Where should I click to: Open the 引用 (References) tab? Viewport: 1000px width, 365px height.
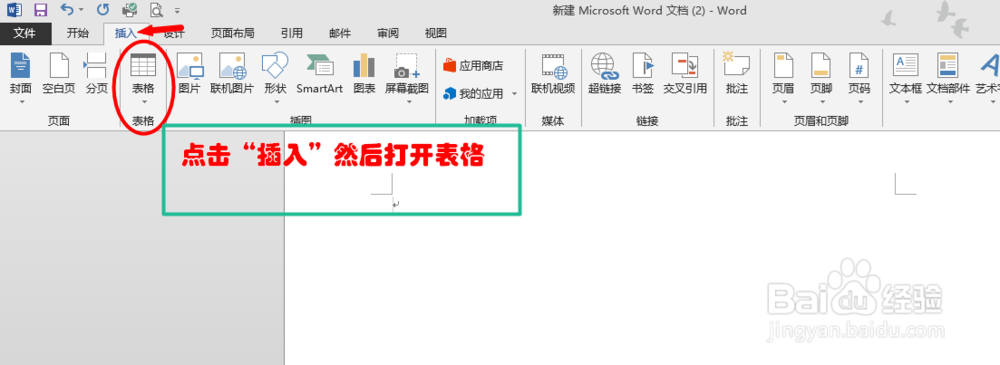point(291,33)
